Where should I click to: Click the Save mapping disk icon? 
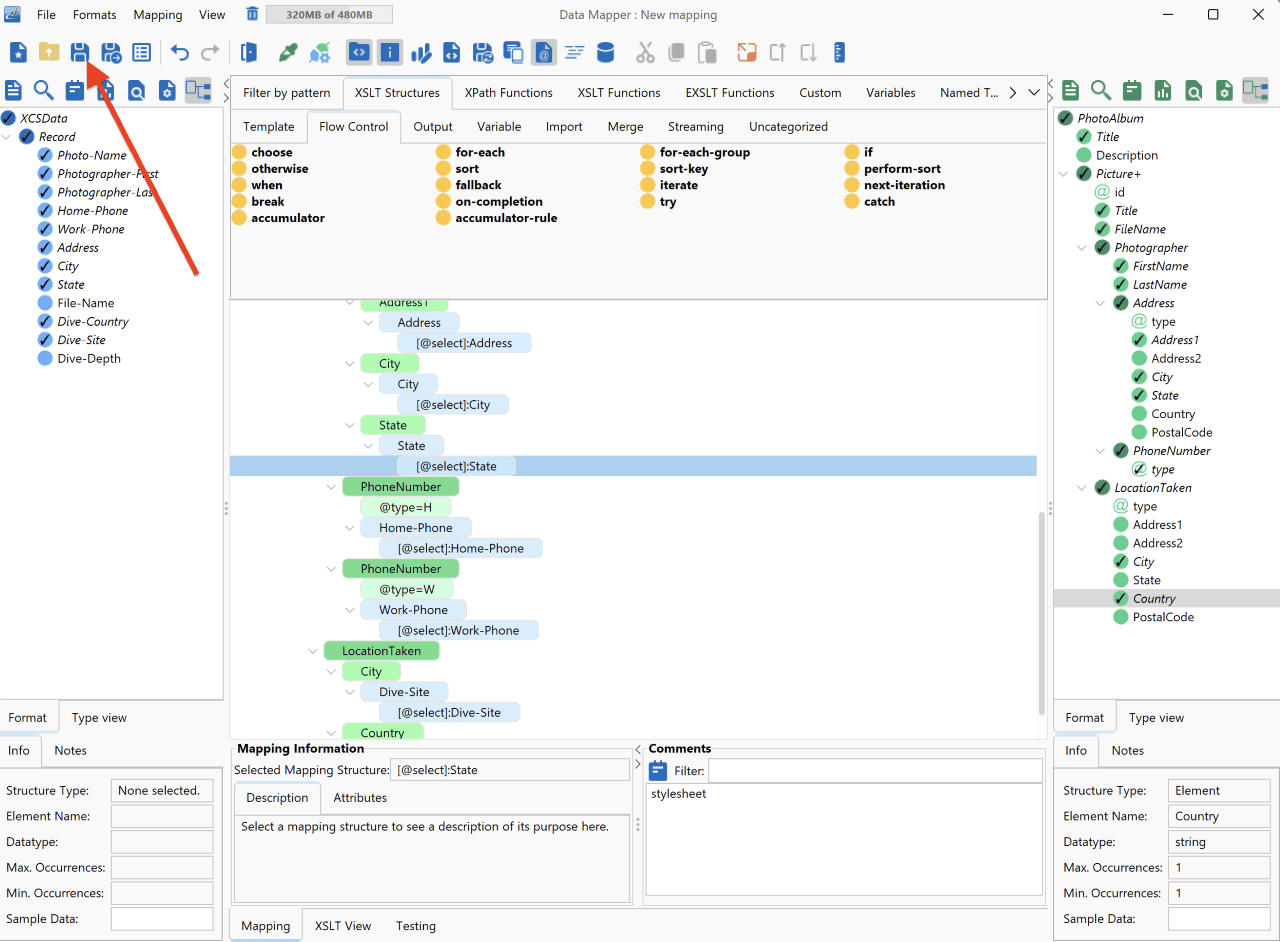point(80,53)
